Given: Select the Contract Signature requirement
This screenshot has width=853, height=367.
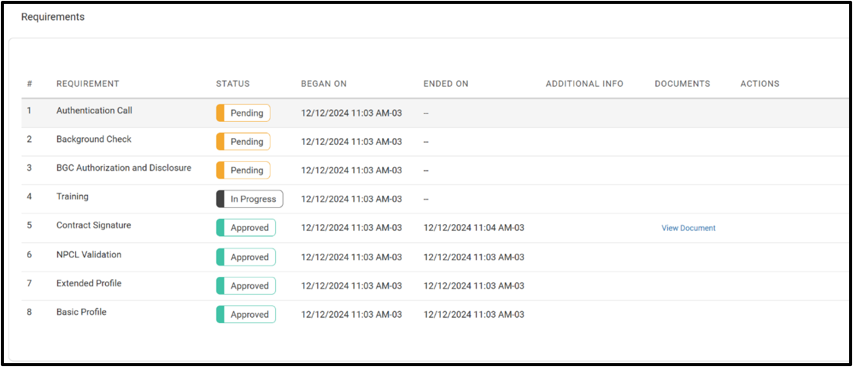Looking at the screenshot, I should (x=94, y=225).
